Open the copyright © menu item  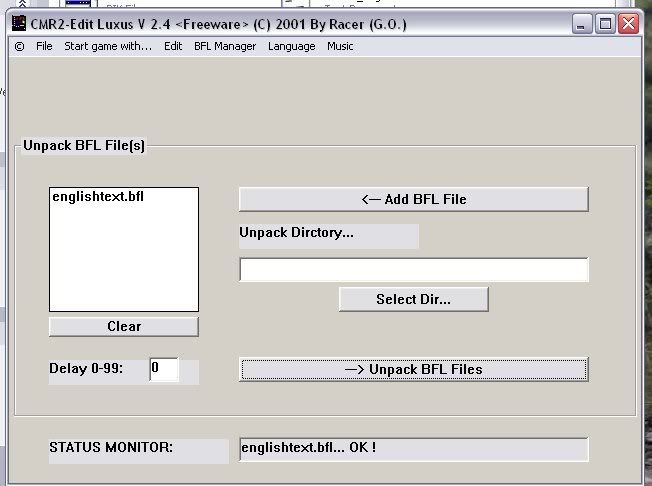[x=19, y=46]
